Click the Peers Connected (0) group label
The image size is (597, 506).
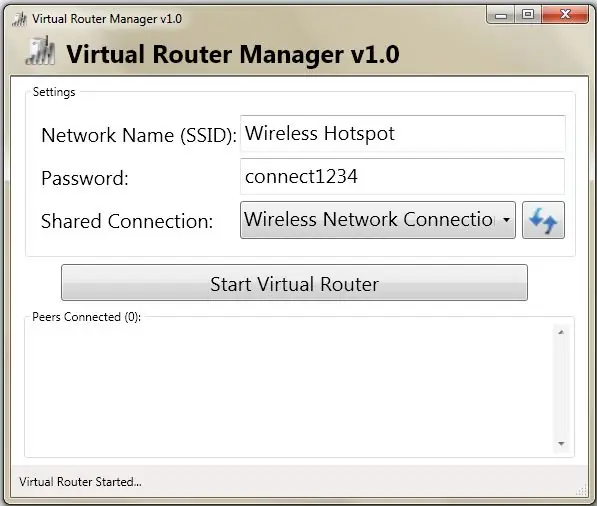coord(86,317)
